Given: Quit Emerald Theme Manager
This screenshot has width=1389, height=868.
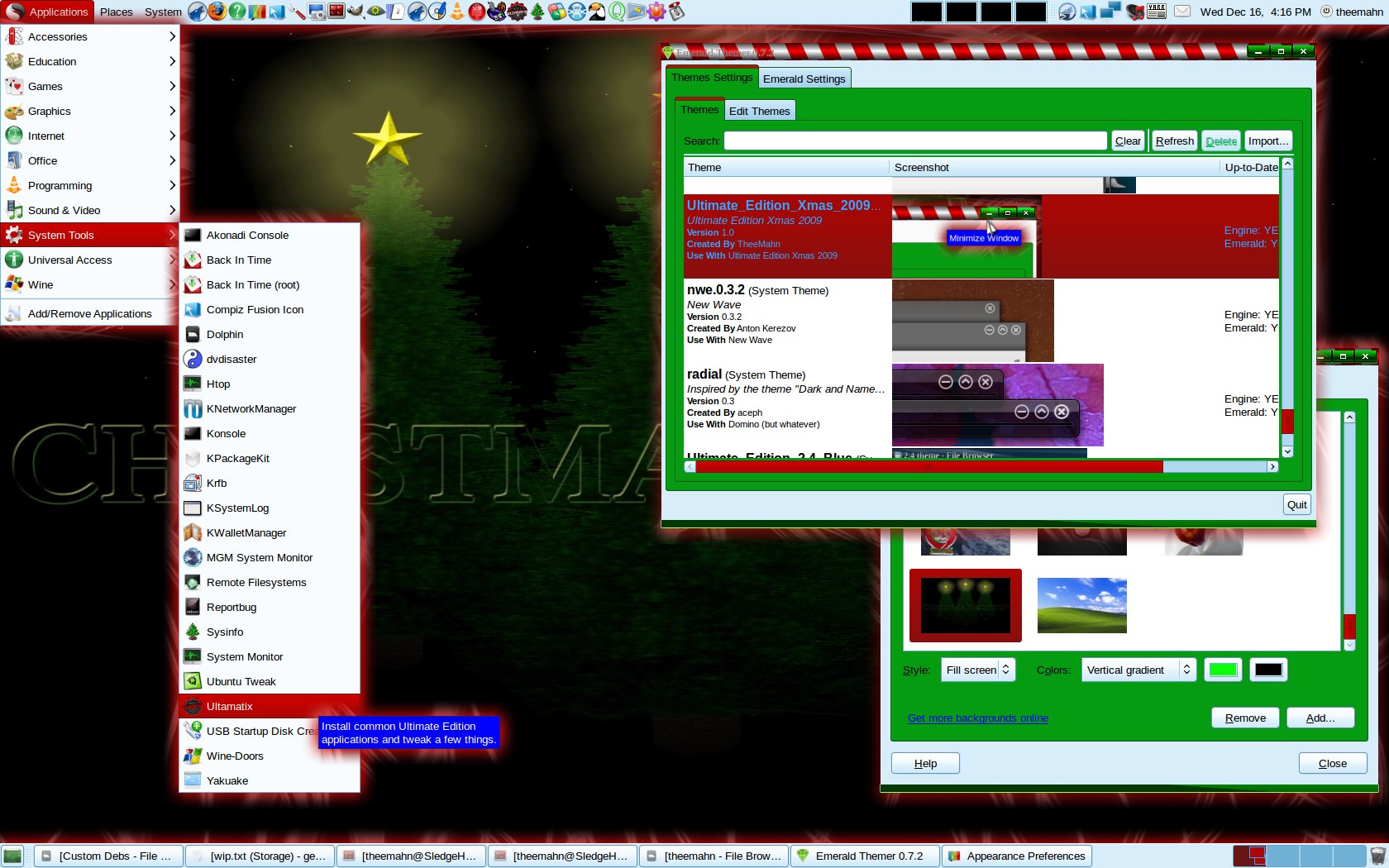Looking at the screenshot, I should tap(1296, 504).
